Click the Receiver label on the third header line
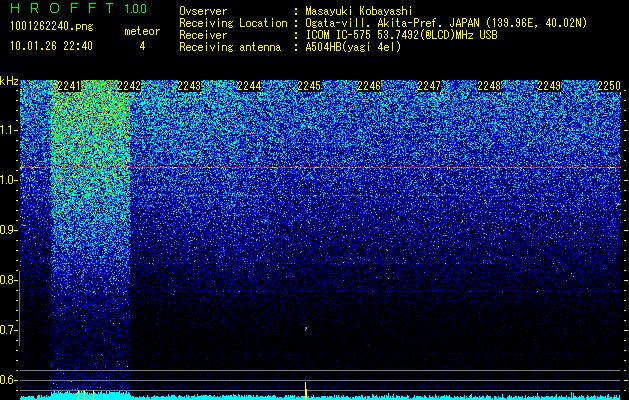The width and height of the screenshot is (629, 400). [x=203, y=35]
